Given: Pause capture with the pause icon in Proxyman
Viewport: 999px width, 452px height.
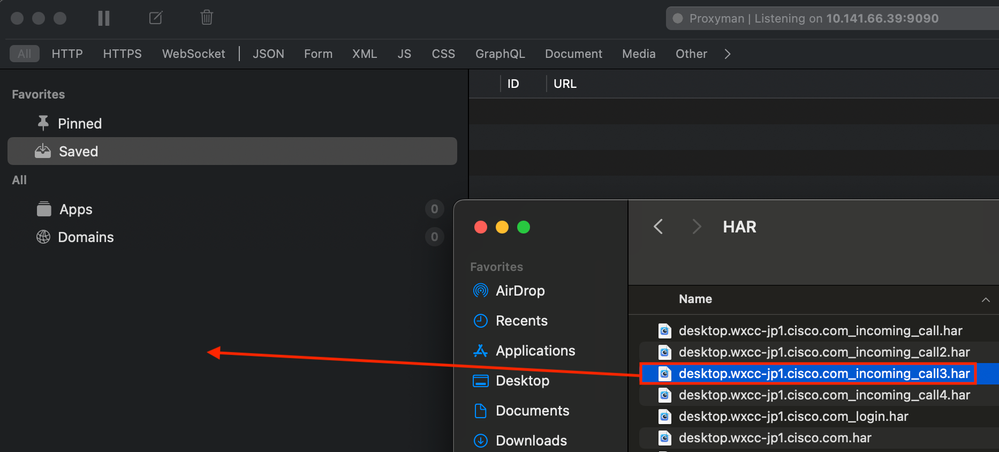Looking at the screenshot, I should click(104, 18).
